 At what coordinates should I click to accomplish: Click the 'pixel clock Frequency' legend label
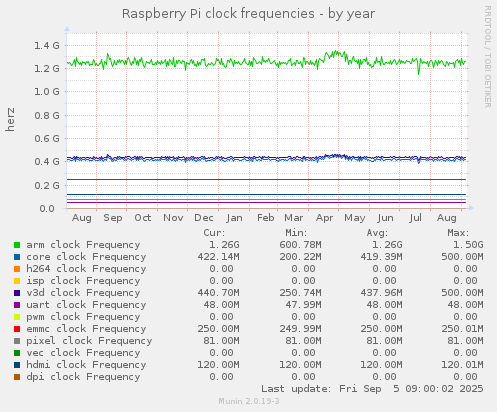[x=89, y=341]
